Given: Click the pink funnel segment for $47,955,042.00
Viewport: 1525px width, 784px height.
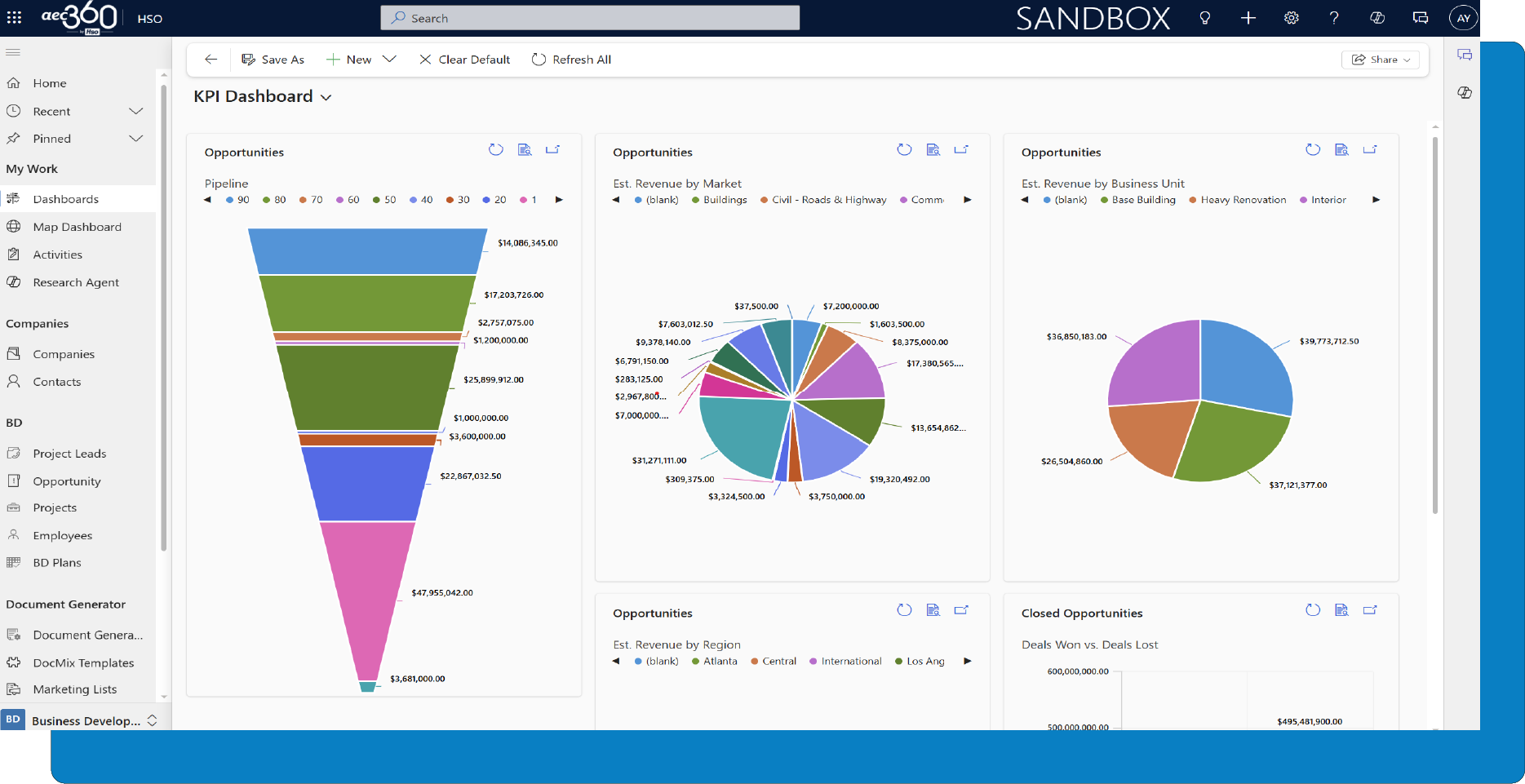Looking at the screenshot, I should 367,596.
